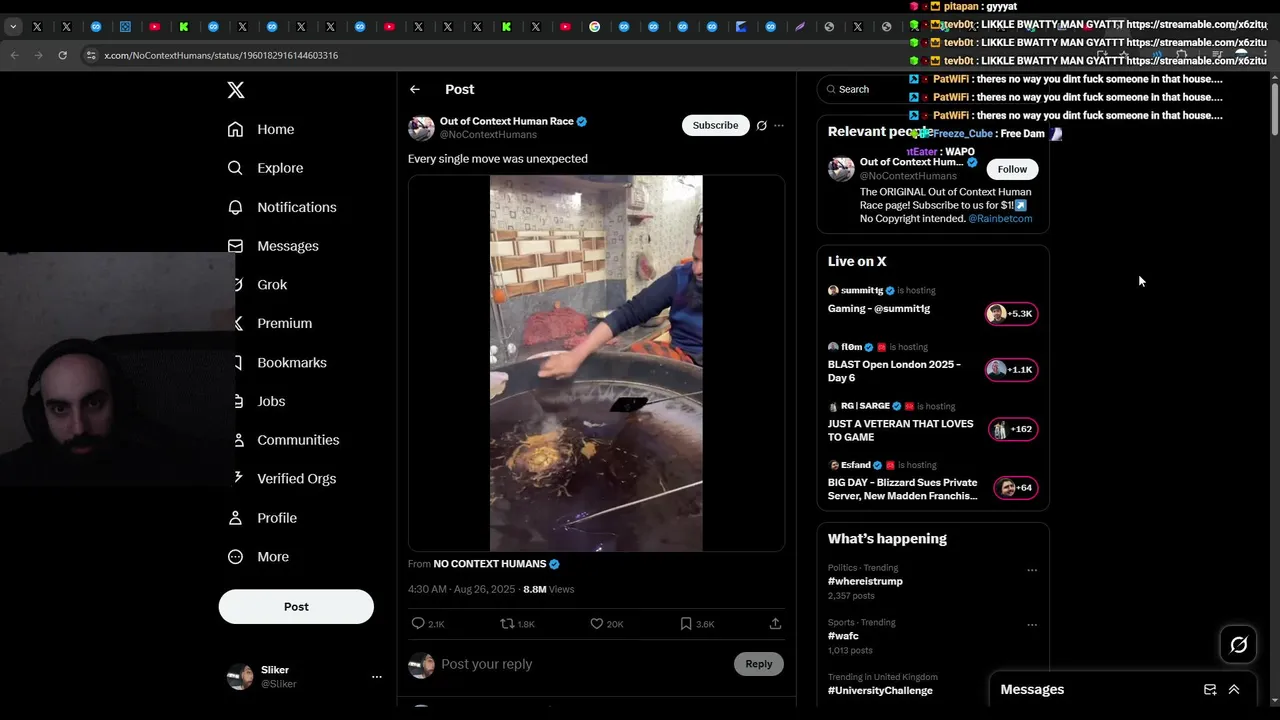Follow Out of Context Human Race
1280x720 pixels.
pos(1012,169)
